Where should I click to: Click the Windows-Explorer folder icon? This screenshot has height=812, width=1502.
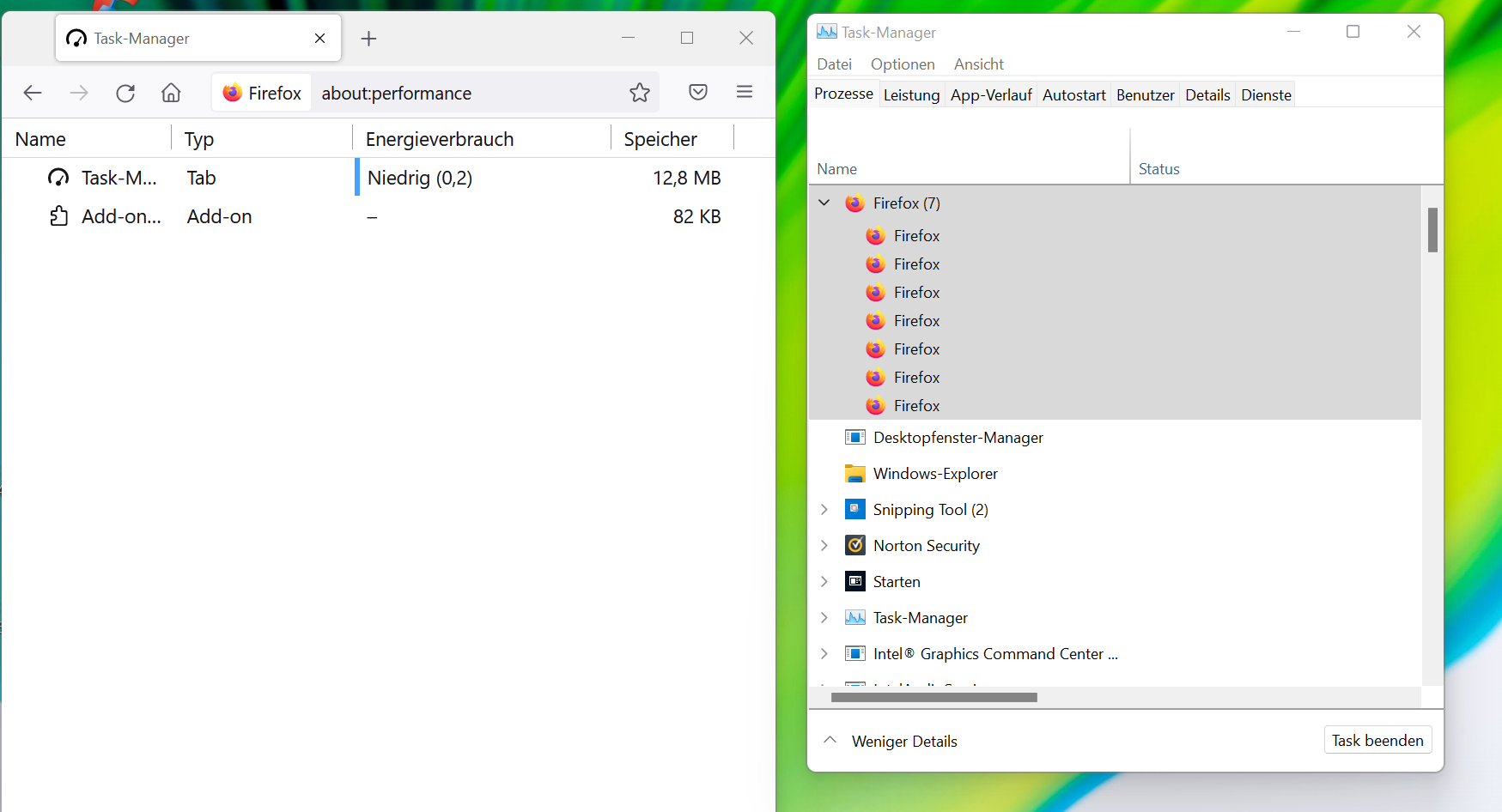click(x=854, y=474)
